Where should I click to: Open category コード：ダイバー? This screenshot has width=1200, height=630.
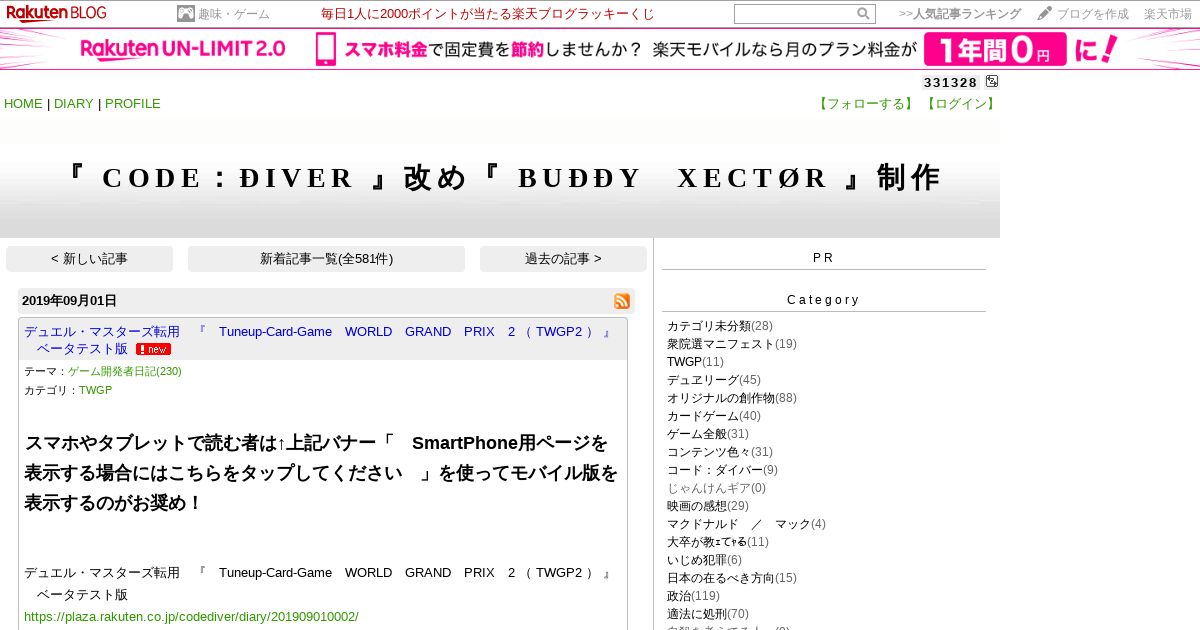715,470
